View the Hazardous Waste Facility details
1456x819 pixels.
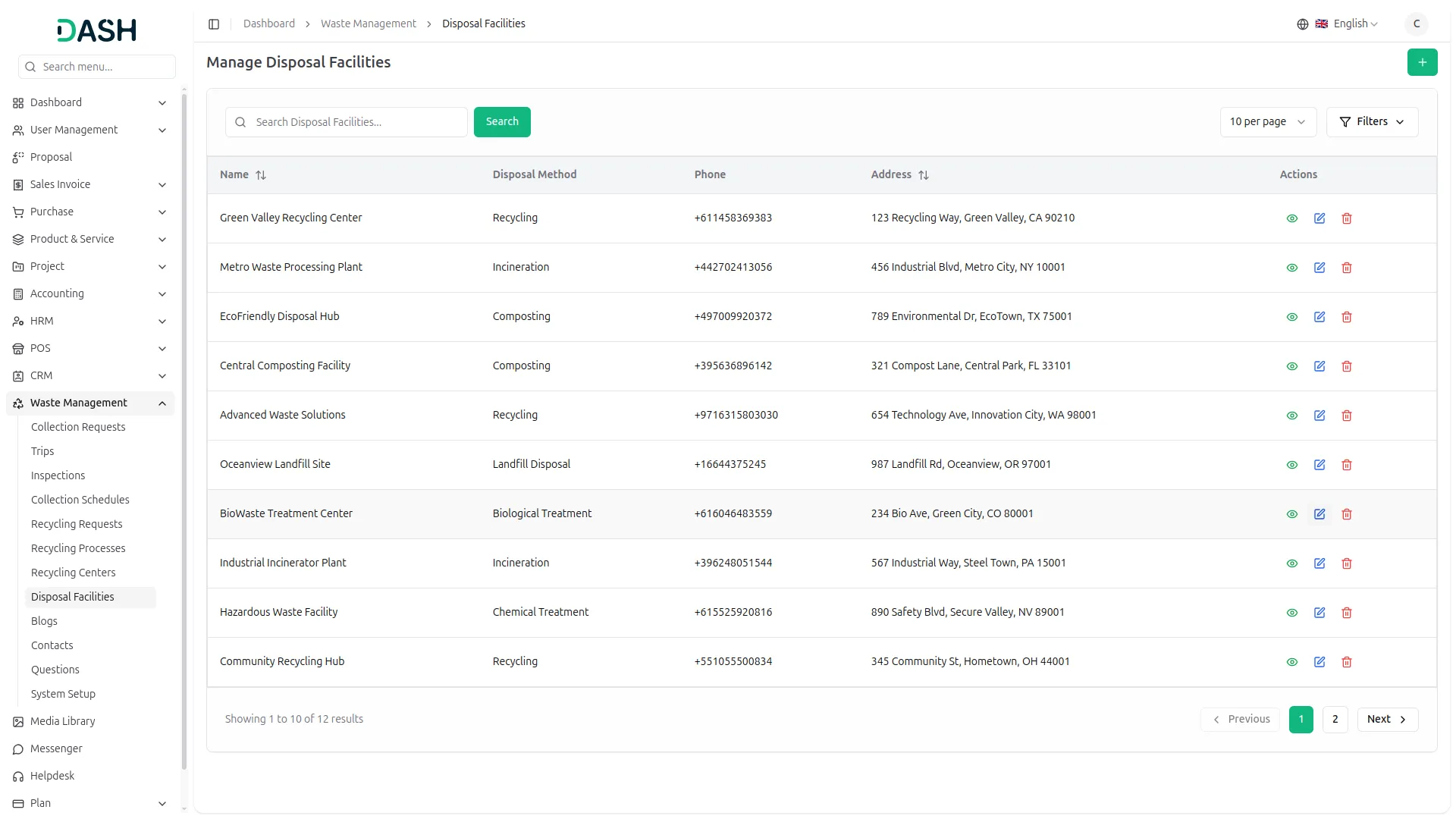click(1292, 613)
